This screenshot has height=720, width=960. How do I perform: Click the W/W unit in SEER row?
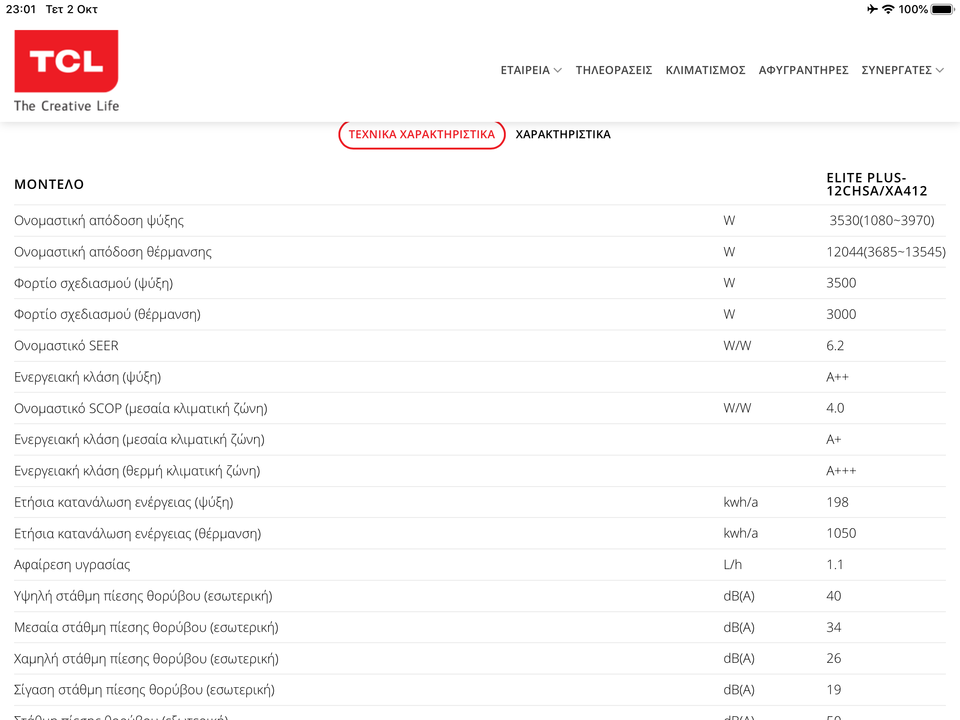737,346
